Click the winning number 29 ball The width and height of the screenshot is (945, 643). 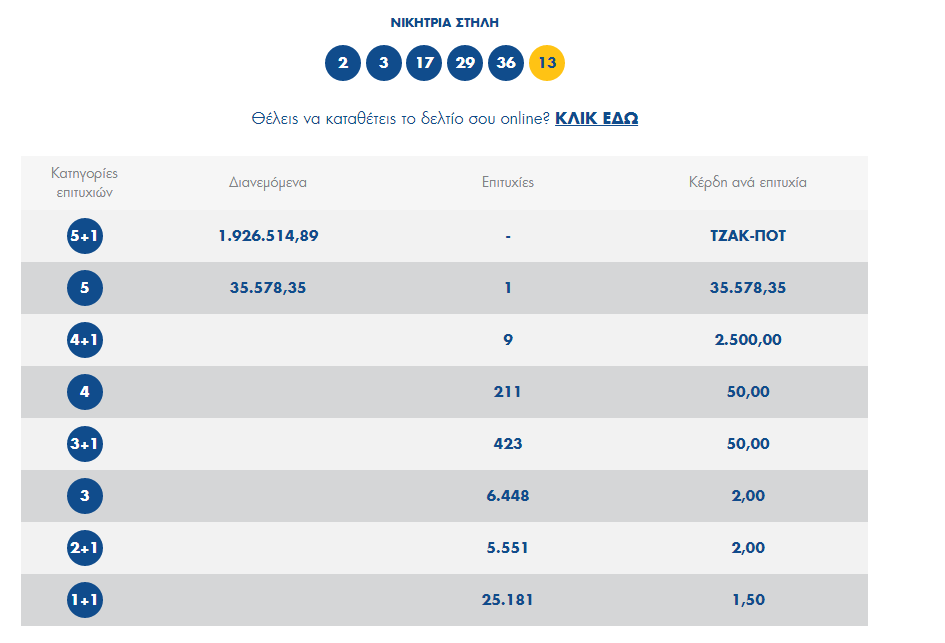tap(465, 63)
